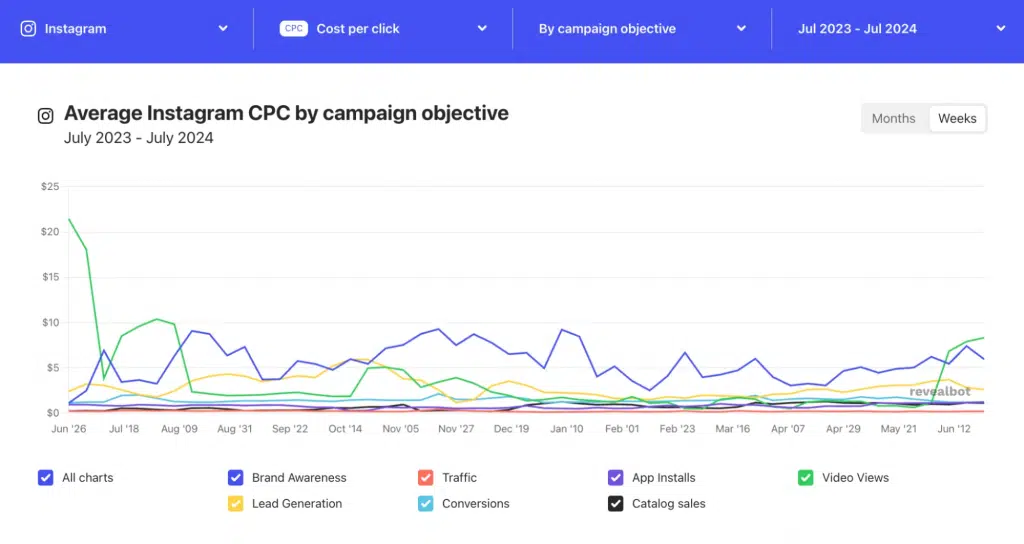Click the CPC badge icon
This screenshot has width=1024, height=544.
(294, 29)
